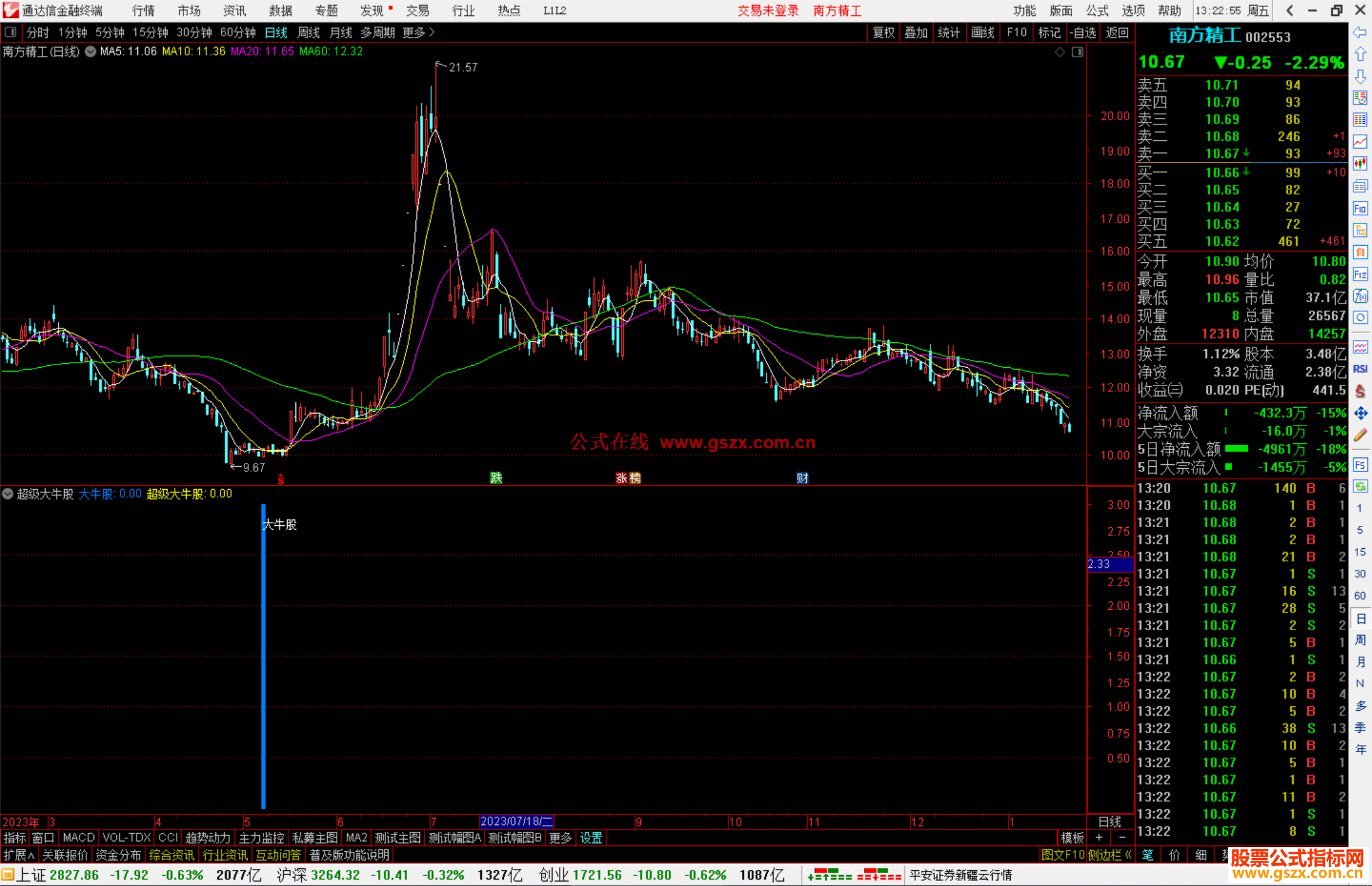Click the four-way move arrows icon
This screenshot has width=1372, height=886.
pos(1360,413)
